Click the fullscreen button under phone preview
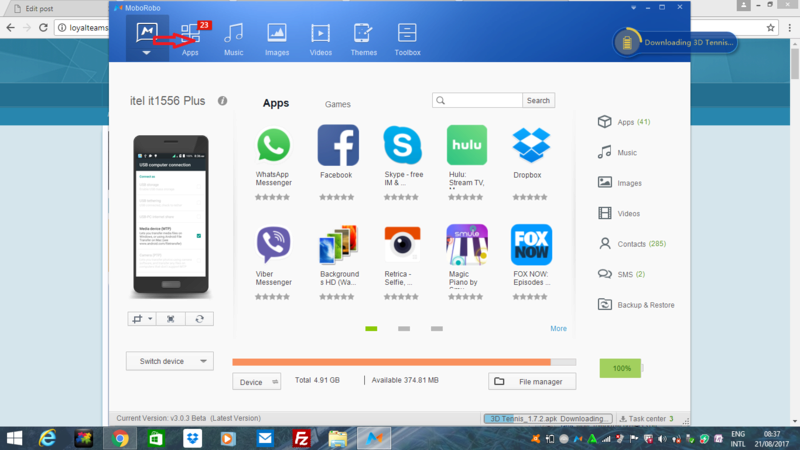Viewport: 800px width, 450px height. pos(171,319)
